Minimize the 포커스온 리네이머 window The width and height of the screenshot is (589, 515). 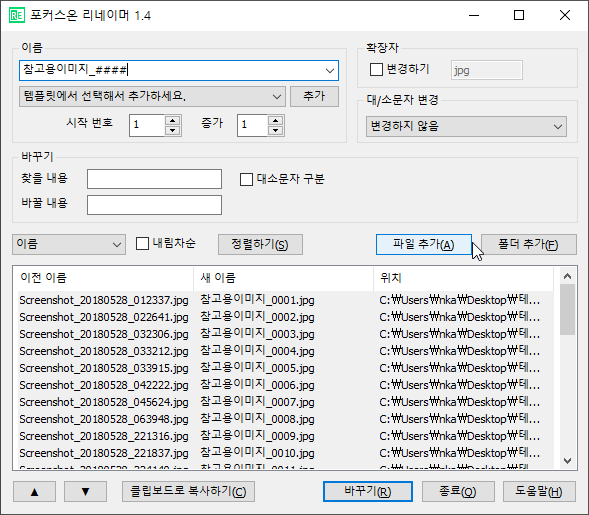[x=474, y=15]
